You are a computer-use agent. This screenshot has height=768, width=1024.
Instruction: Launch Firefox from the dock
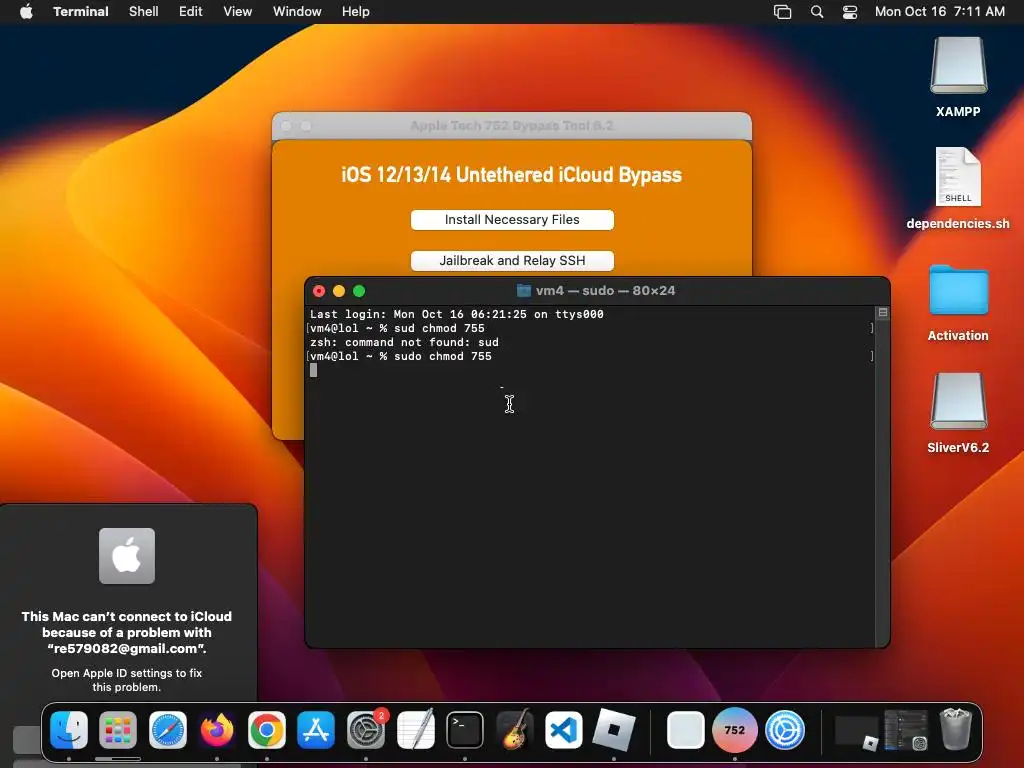tap(217, 730)
